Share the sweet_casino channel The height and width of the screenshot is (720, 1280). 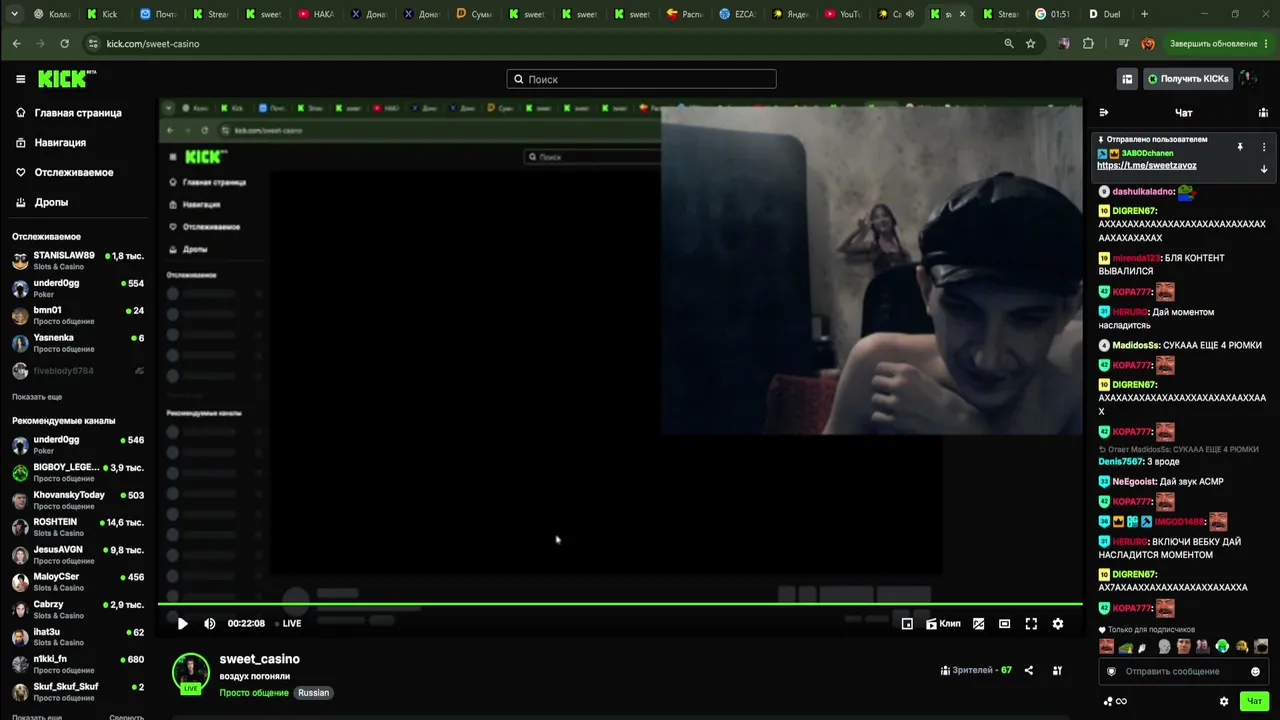click(x=1029, y=670)
